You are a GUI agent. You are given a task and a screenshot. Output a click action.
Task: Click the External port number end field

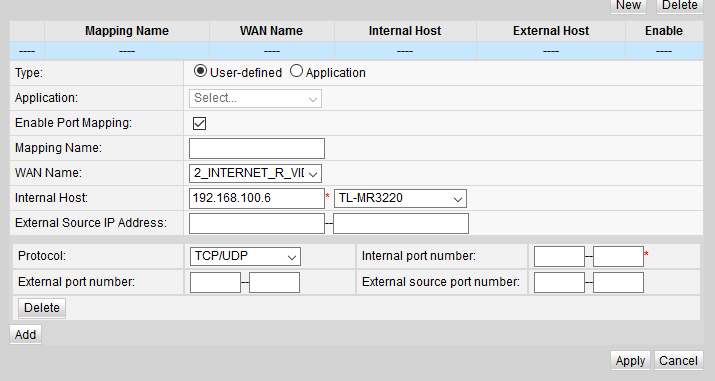(275, 283)
